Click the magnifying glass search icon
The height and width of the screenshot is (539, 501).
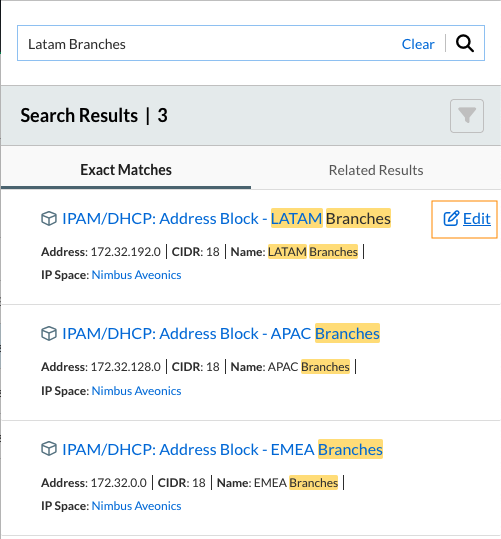(x=465, y=43)
